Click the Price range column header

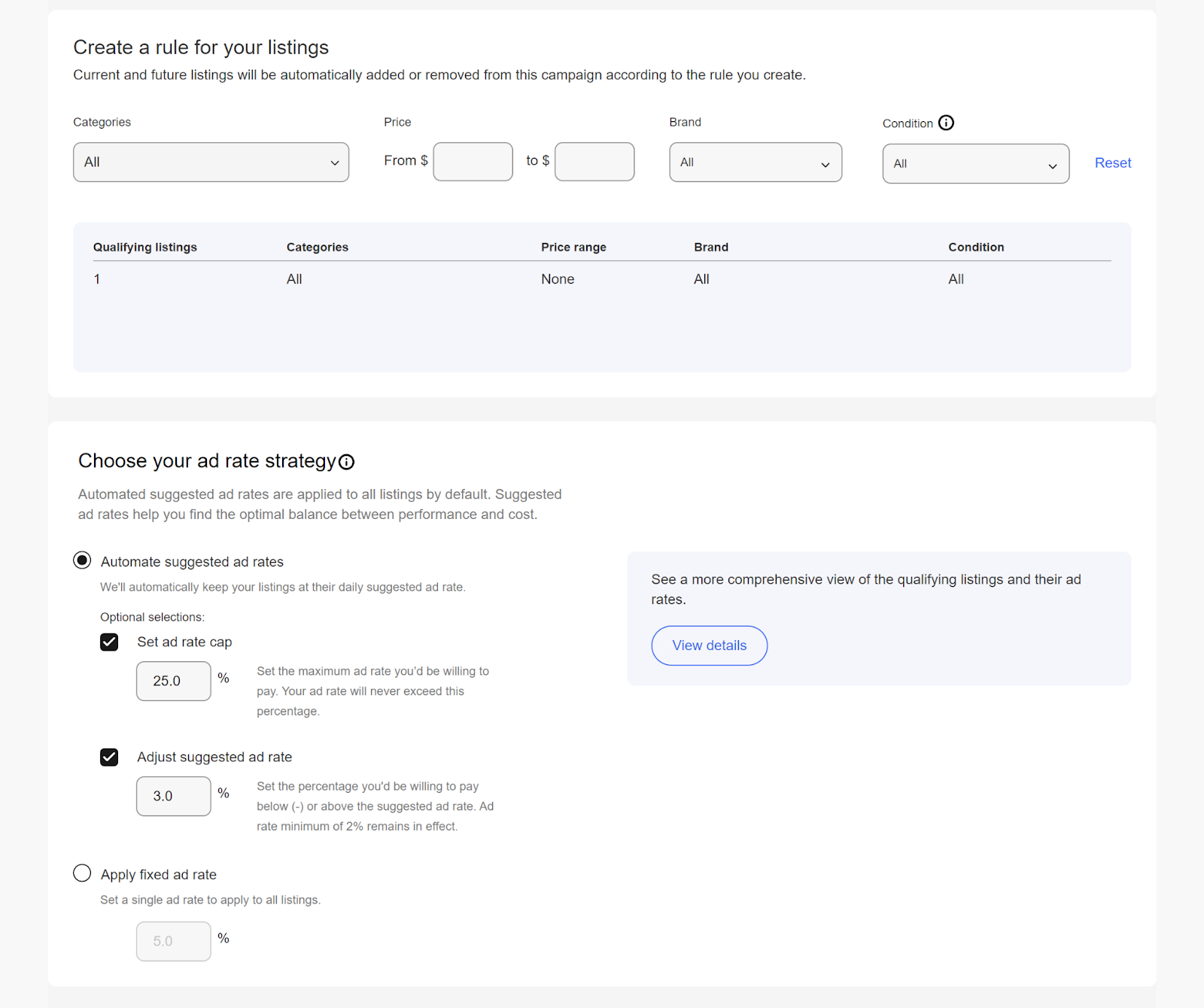pyautogui.click(x=573, y=247)
